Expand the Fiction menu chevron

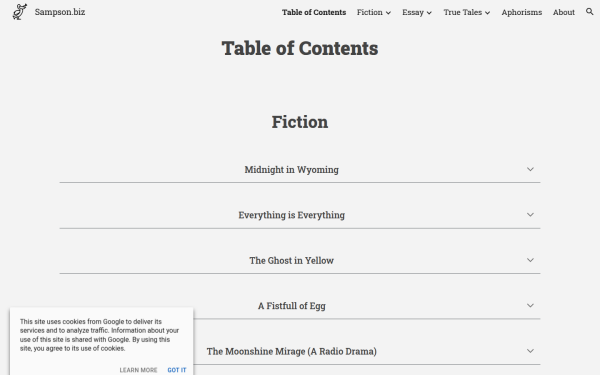[388, 13]
